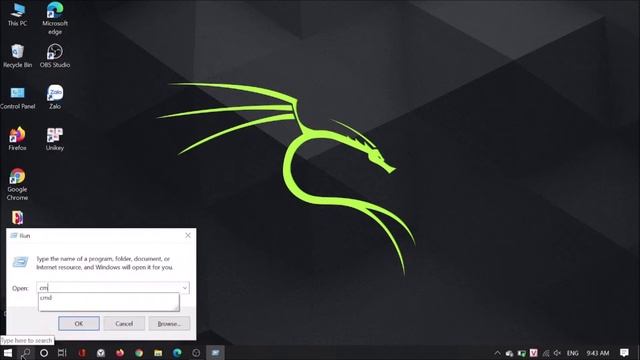Select the Recycle Bin desktop icon
The width and height of the screenshot is (640, 360).
pos(17,56)
